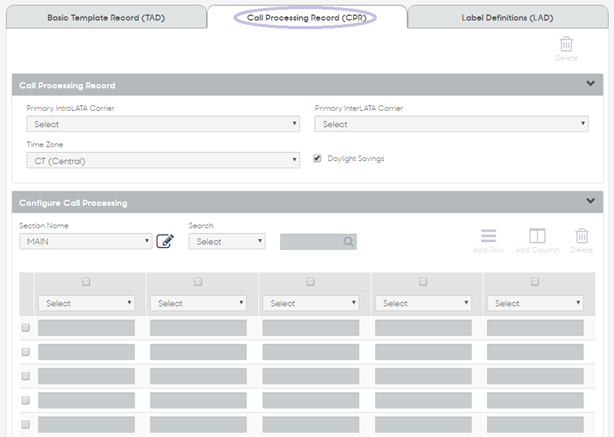
Task: Click third row, second column cell
Action: tap(198, 376)
